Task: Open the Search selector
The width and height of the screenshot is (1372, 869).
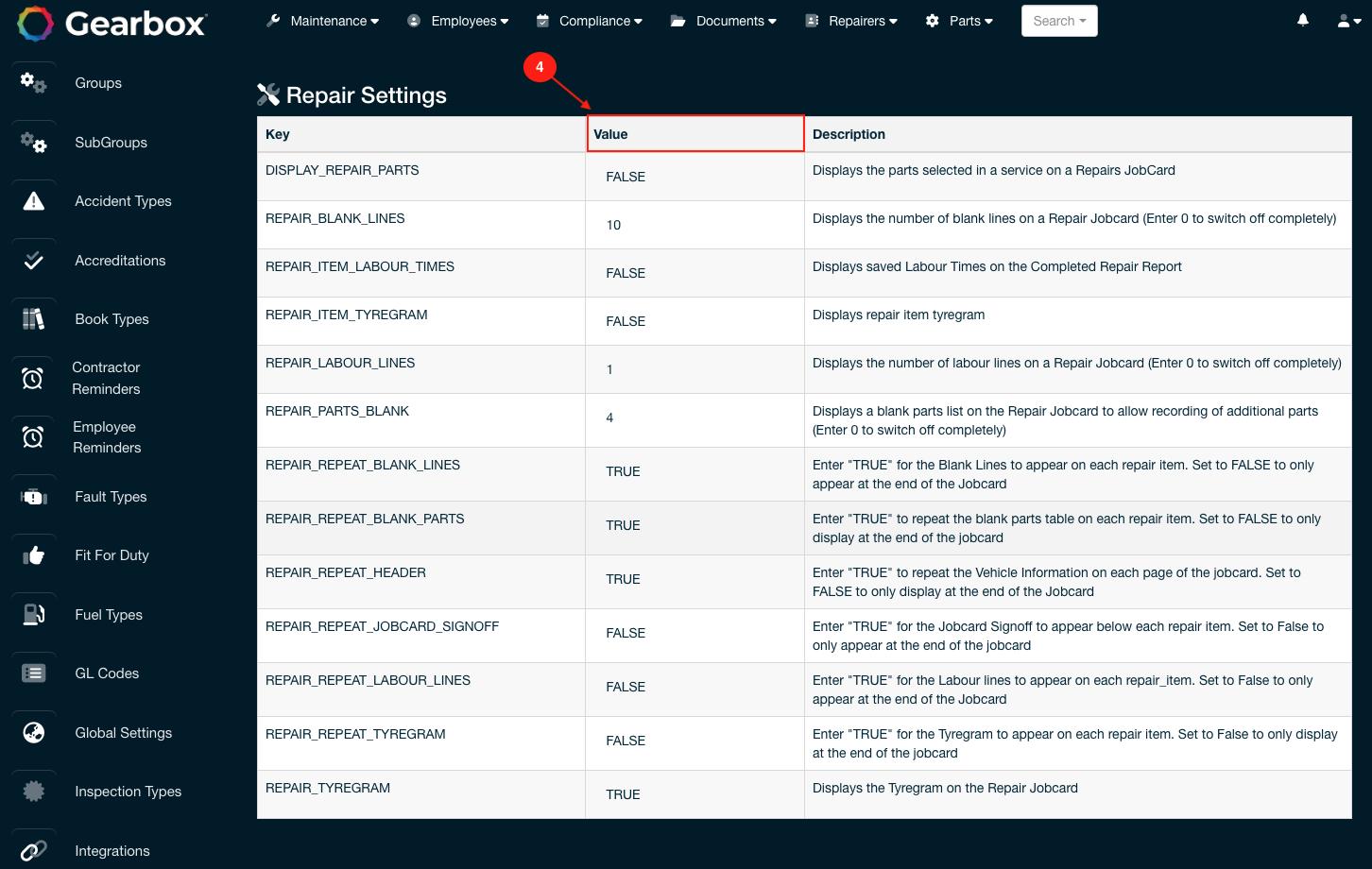Action: point(1058,20)
